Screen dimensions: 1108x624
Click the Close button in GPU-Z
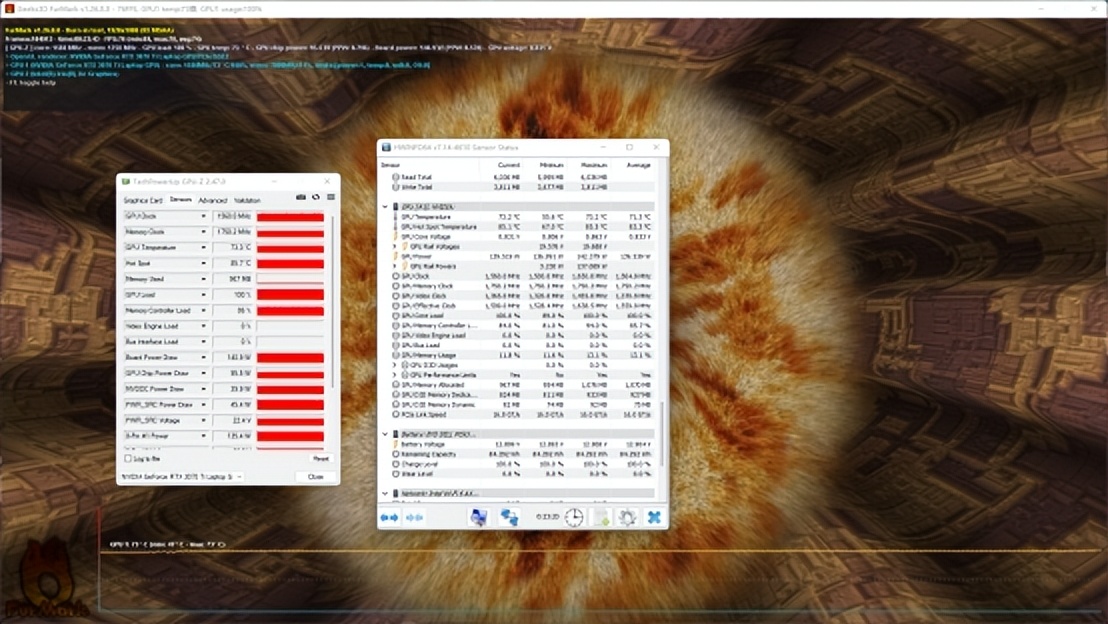tap(315, 477)
